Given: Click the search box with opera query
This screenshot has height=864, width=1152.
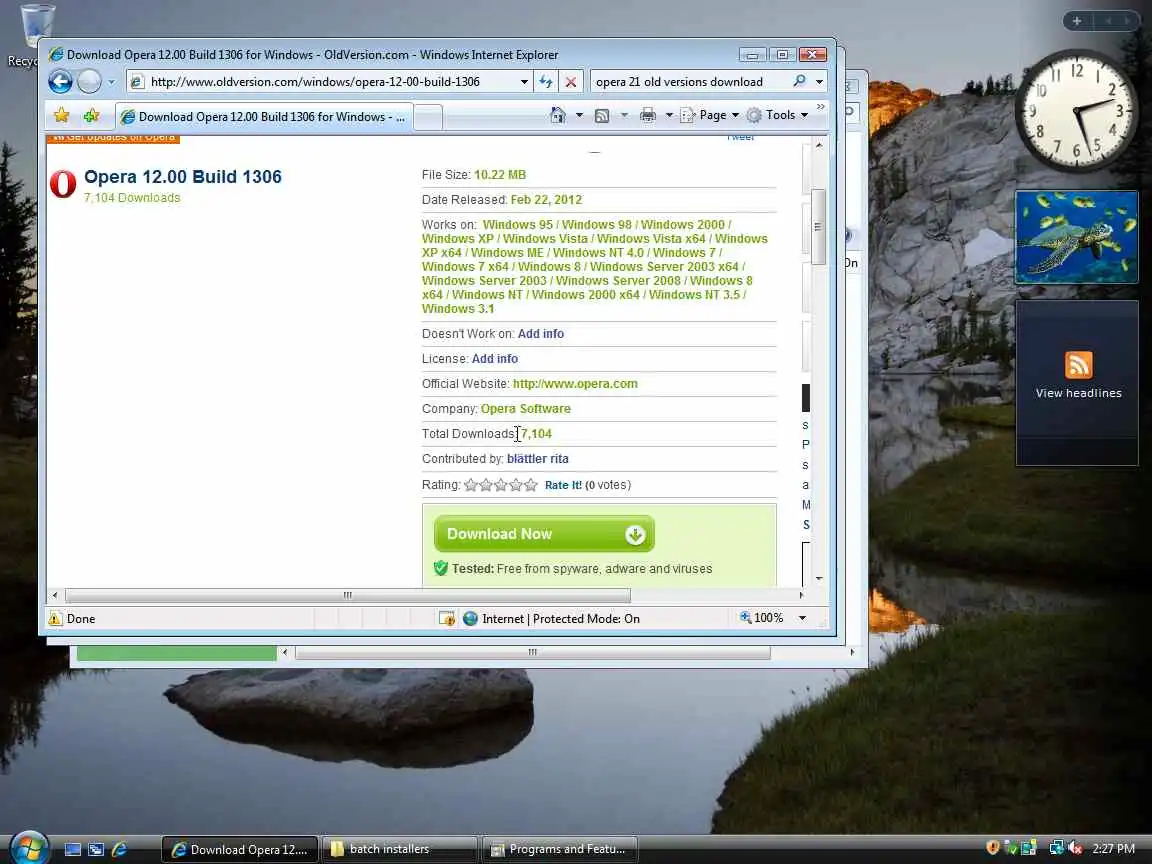Looking at the screenshot, I should (687, 82).
